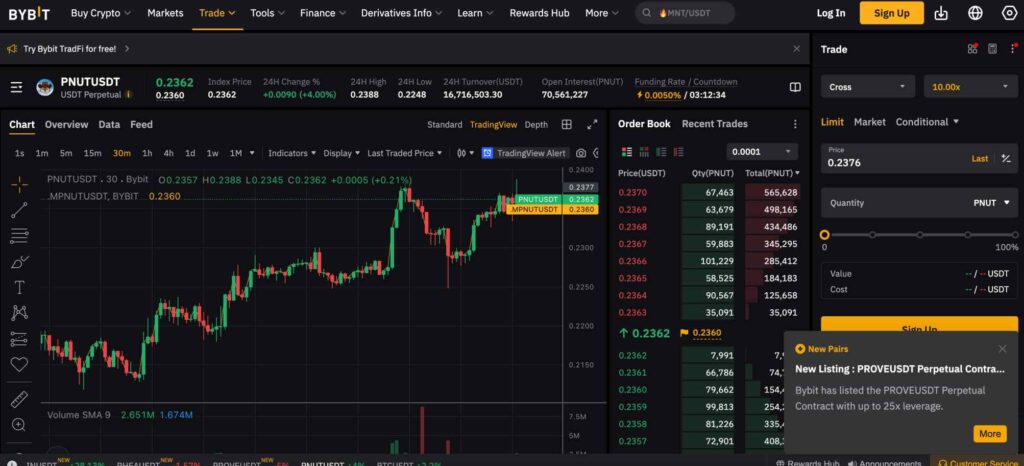Click the Quantity input field
The height and width of the screenshot is (466, 1024).
click(x=919, y=203)
